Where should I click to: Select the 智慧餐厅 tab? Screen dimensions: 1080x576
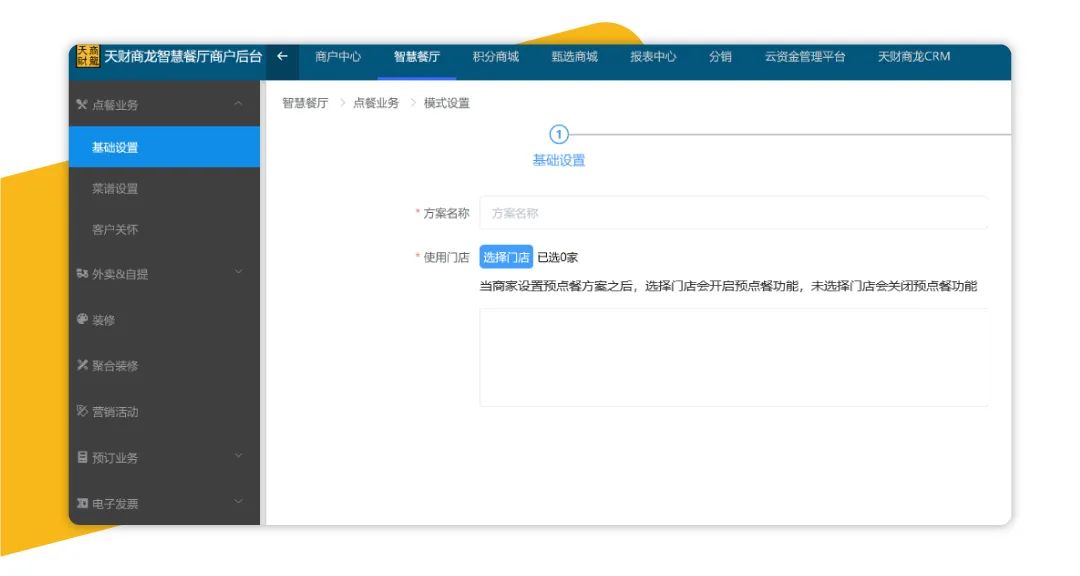coord(417,56)
